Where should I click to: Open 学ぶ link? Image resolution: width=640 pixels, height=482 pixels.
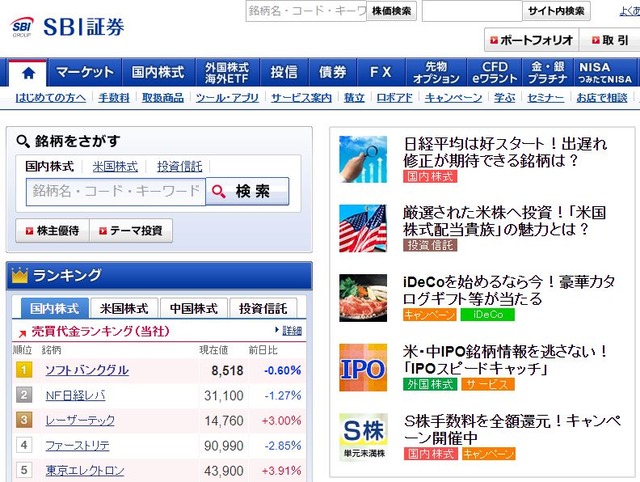point(504,98)
